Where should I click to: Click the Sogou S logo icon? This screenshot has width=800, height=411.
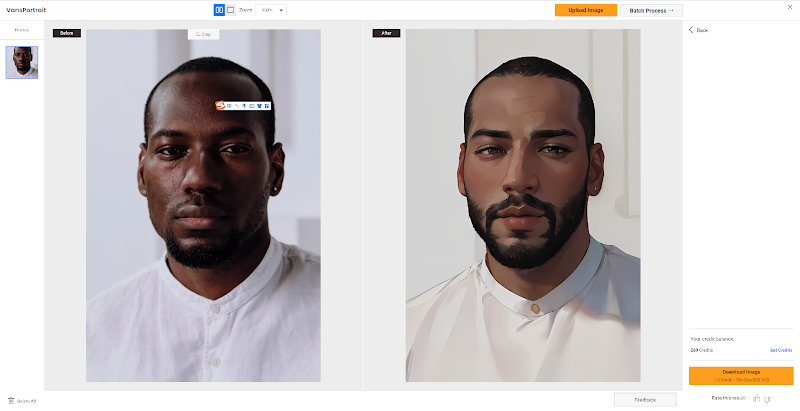[x=220, y=106]
